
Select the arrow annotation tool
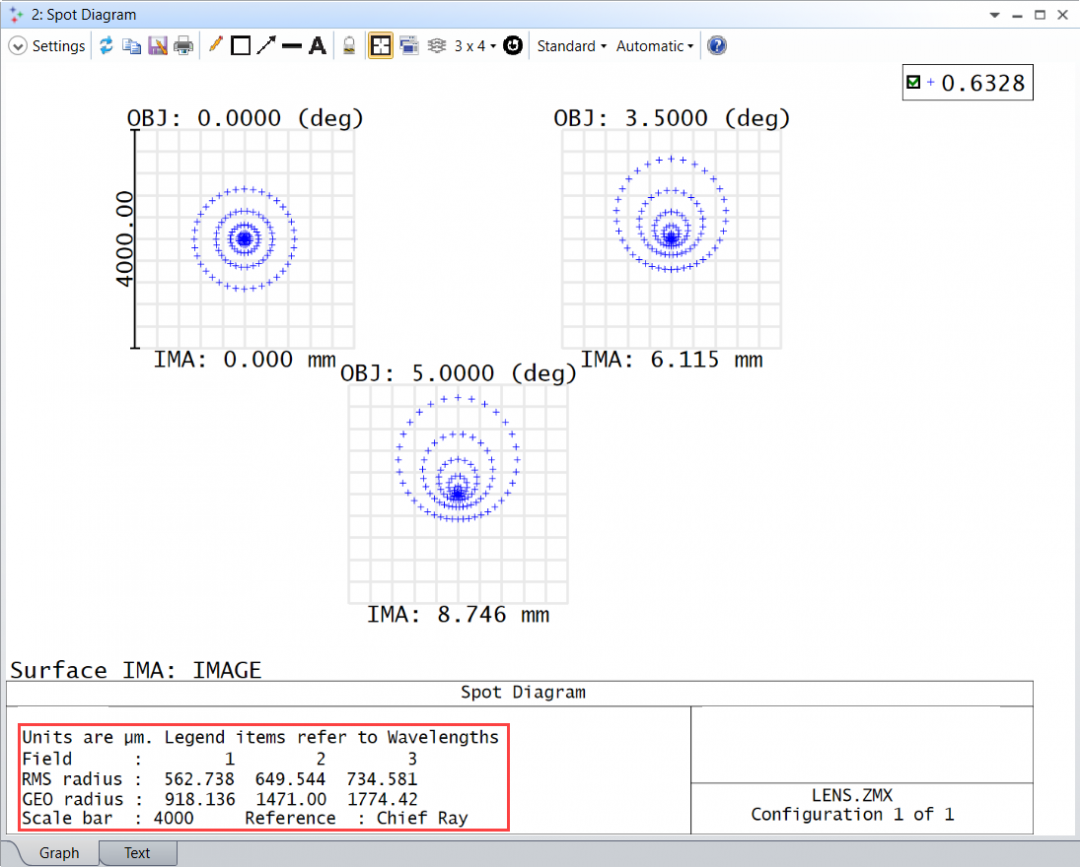click(x=268, y=45)
